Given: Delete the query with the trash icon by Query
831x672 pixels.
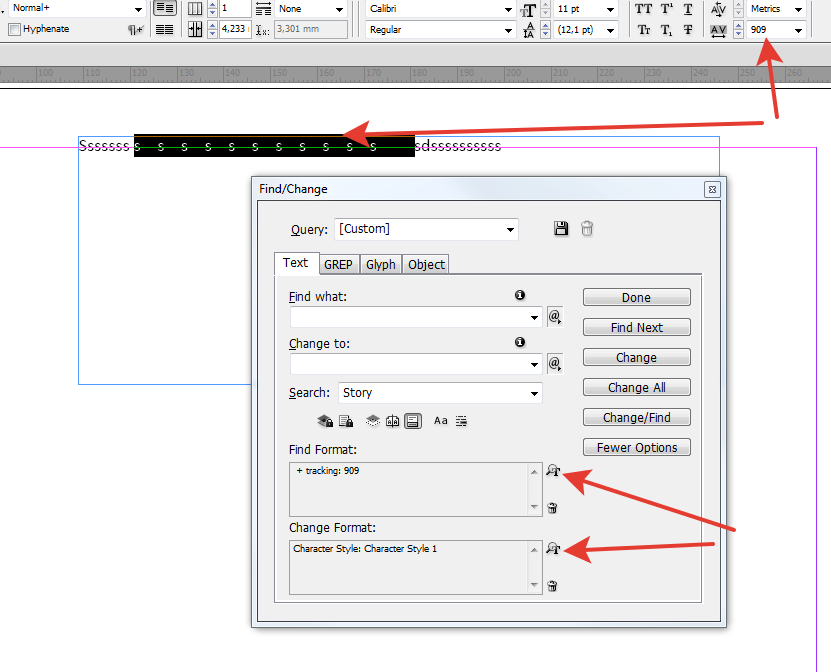Looking at the screenshot, I should click(587, 229).
